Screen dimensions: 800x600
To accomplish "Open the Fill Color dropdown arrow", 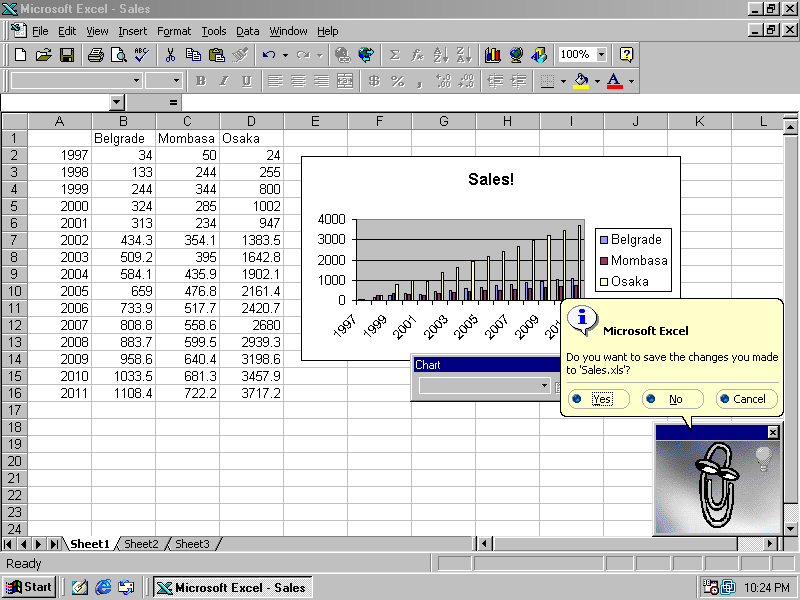I will point(597,81).
